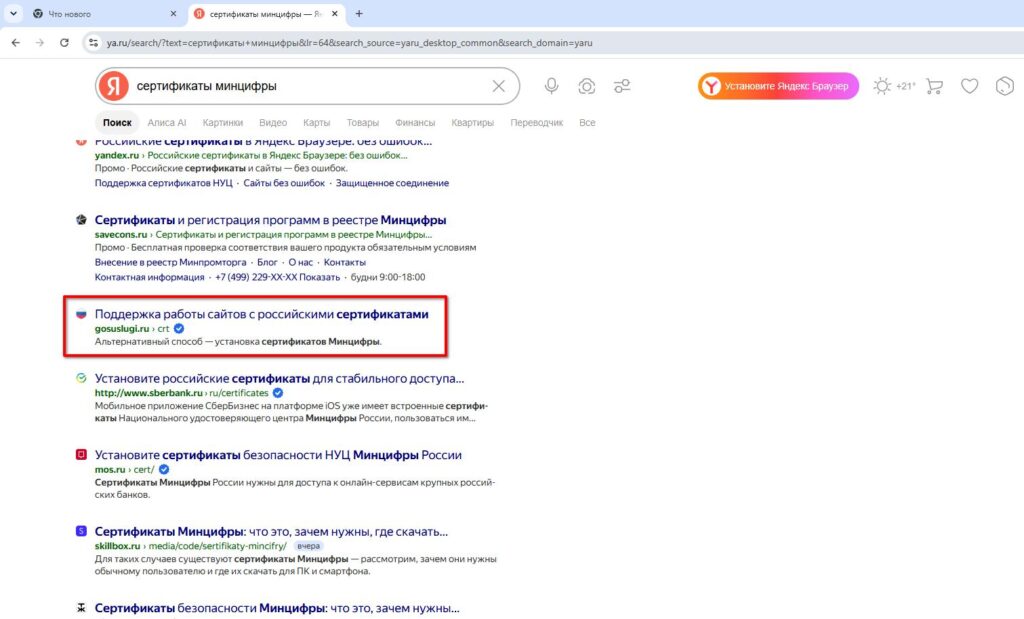Screen dimensions: 1024x619
Task: Open savecons.ru domain link
Action: coord(121,234)
